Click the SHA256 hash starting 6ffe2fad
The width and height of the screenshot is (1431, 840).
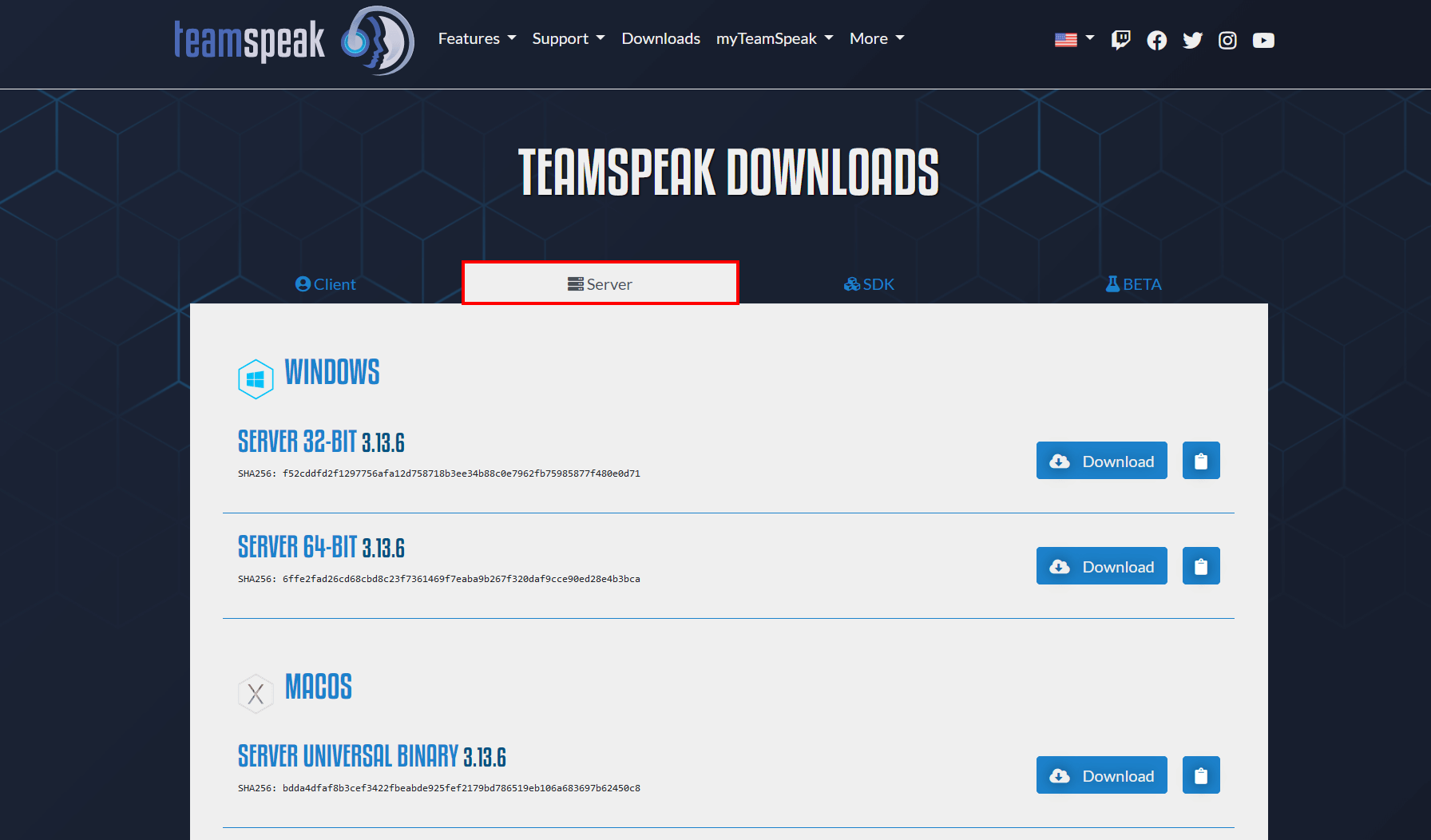pyautogui.click(x=462, y=579)
